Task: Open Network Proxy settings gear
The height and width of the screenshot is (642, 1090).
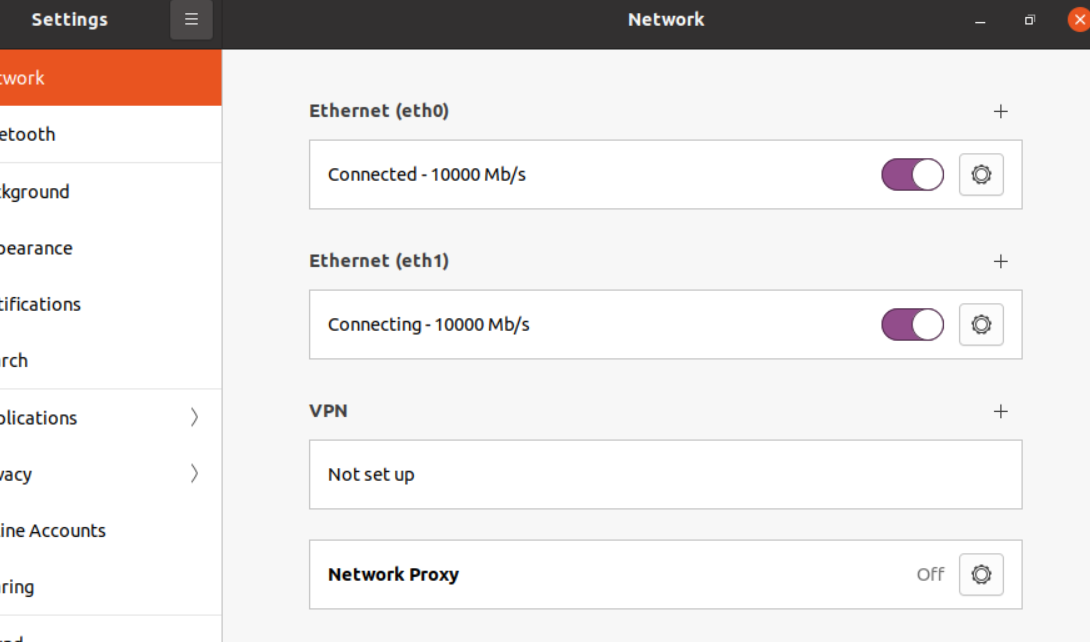Action: (981, 575)
